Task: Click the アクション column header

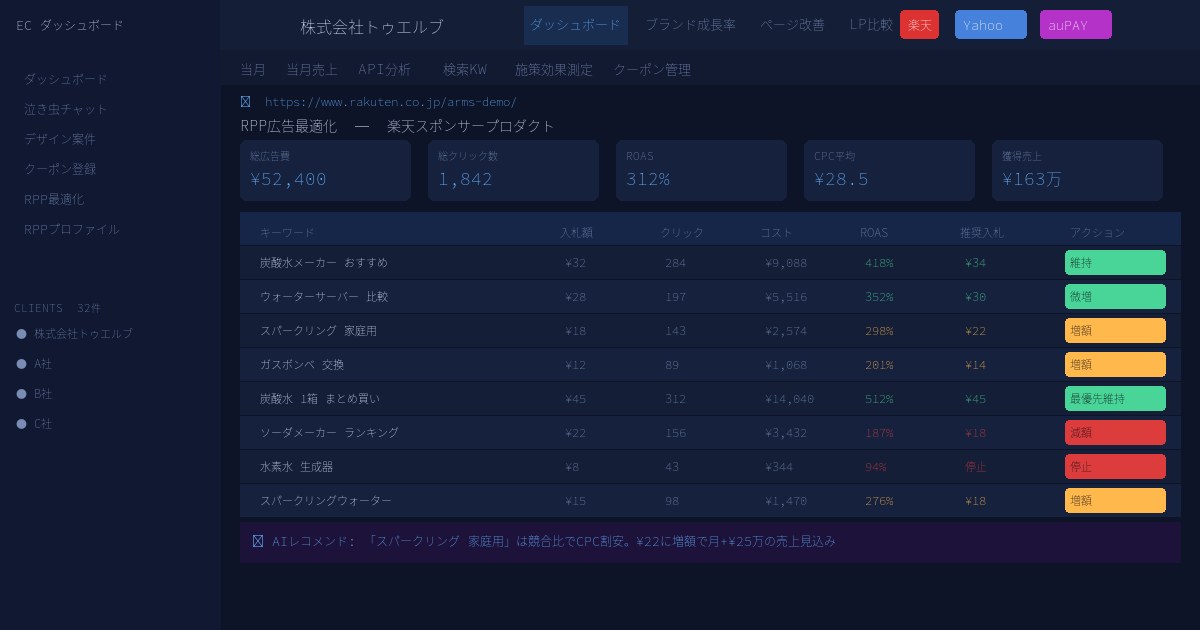Action: point(1097,233)
